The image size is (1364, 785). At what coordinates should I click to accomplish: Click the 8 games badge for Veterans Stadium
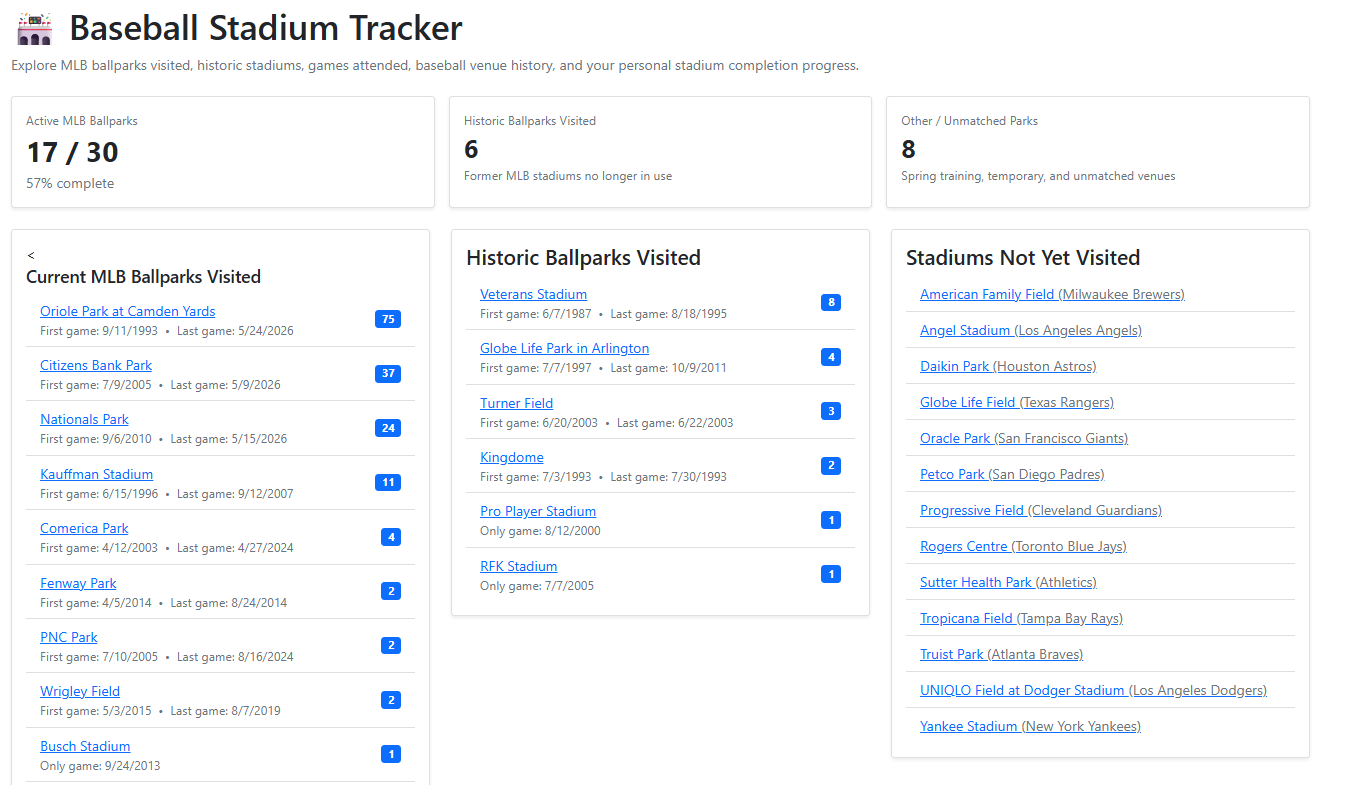pyautogui.click(x=831, y=302)
